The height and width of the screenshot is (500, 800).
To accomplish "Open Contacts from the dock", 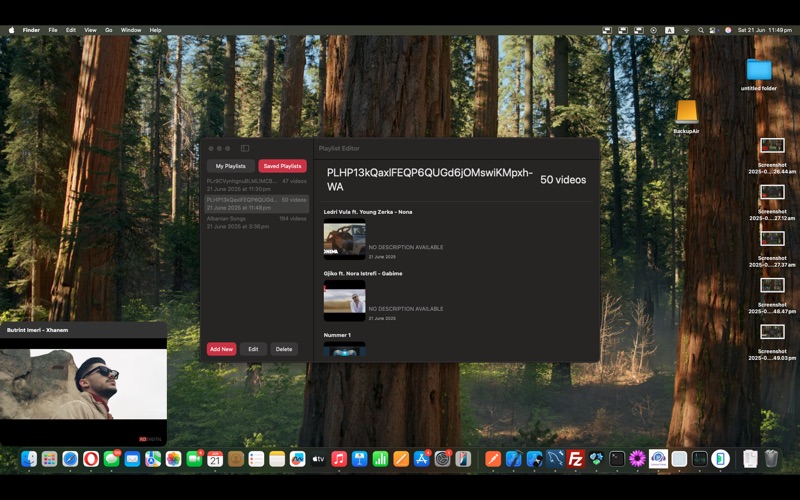I will [x=236, y=459].
